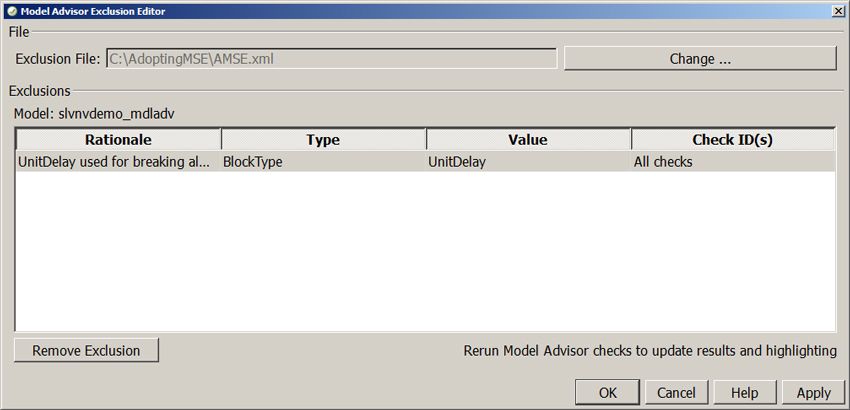Cancel the exclusion changes
The image size is (850, 410).
(x=676, y=393)
